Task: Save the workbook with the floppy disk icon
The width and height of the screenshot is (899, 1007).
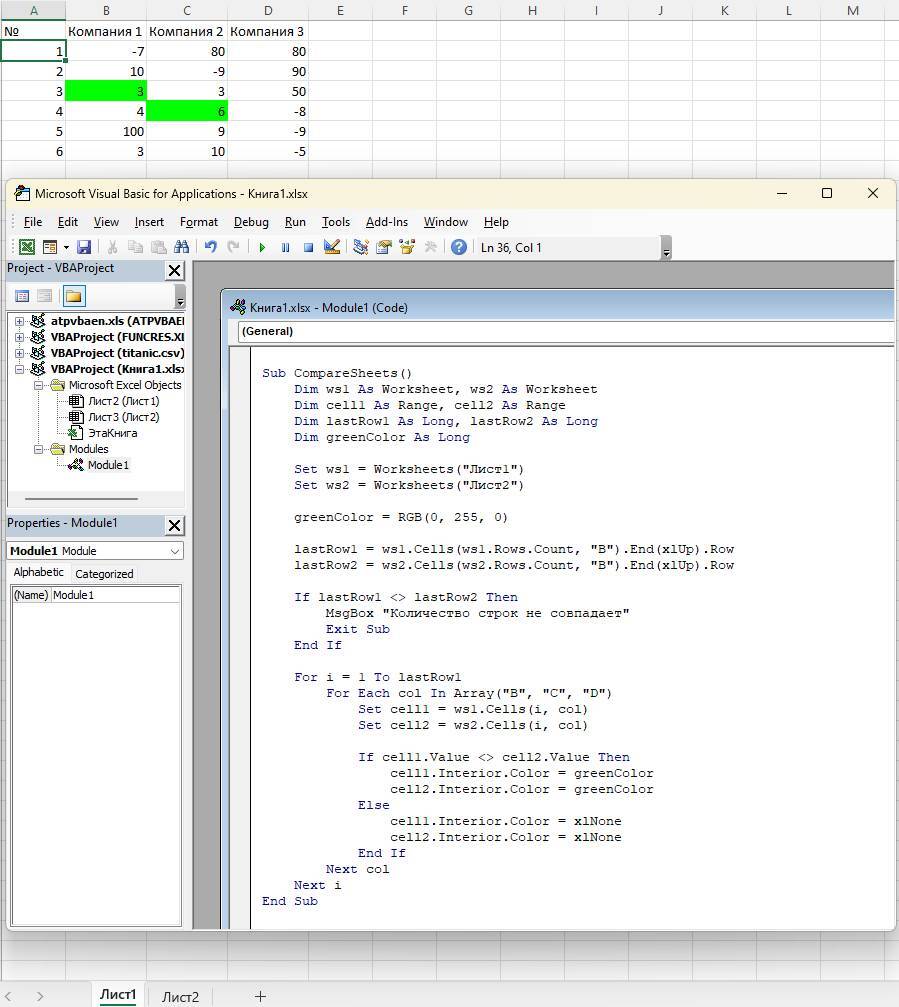Action: coord(84,247)
